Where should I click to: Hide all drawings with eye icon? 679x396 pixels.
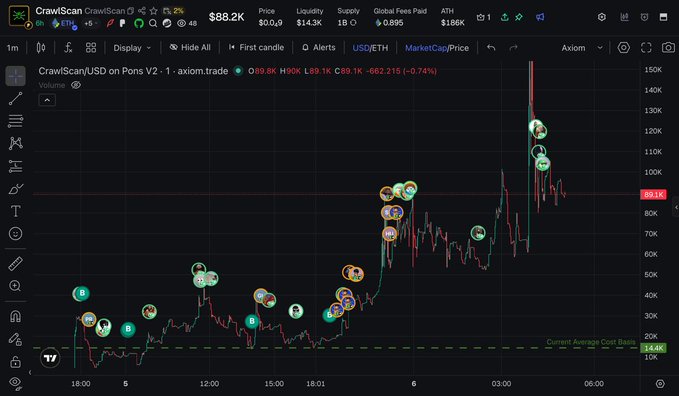pyautogui.click(x=15, y=383)
